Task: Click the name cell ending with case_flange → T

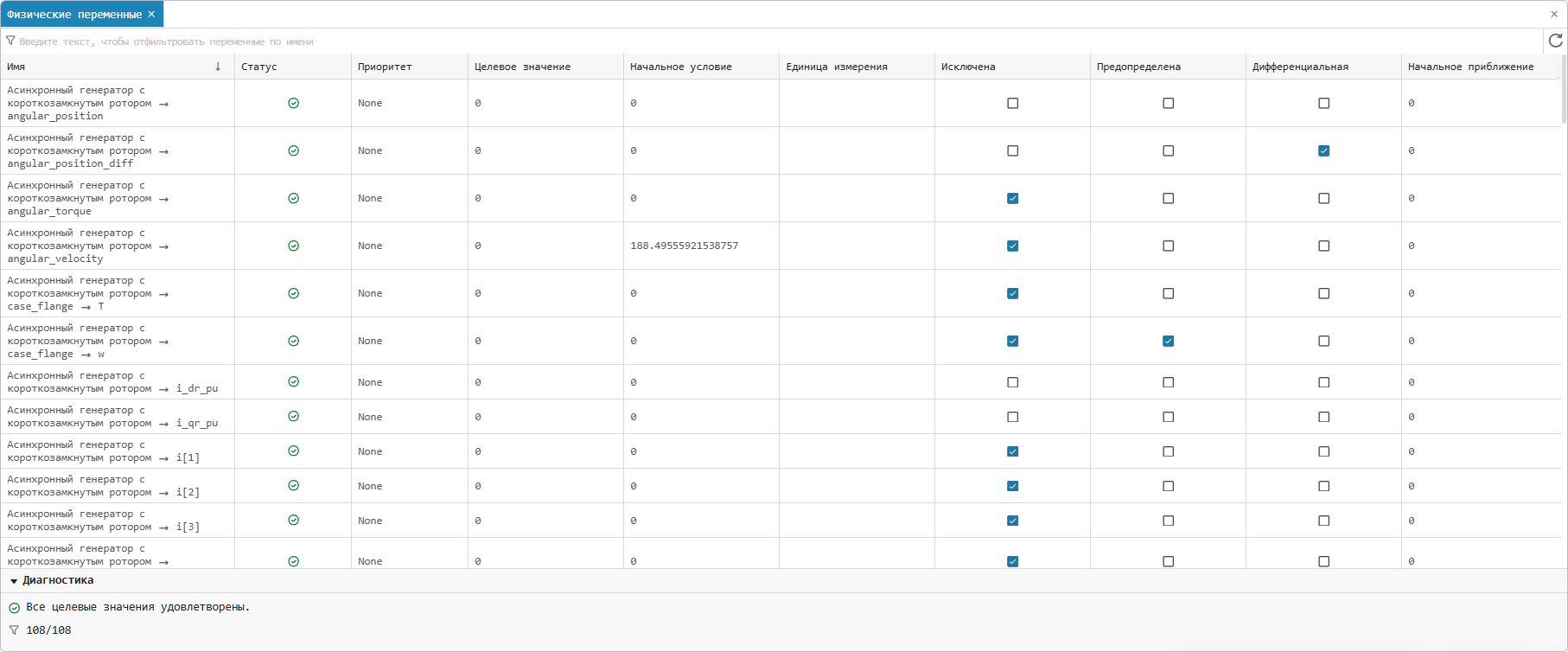Action: click(118, 293)
